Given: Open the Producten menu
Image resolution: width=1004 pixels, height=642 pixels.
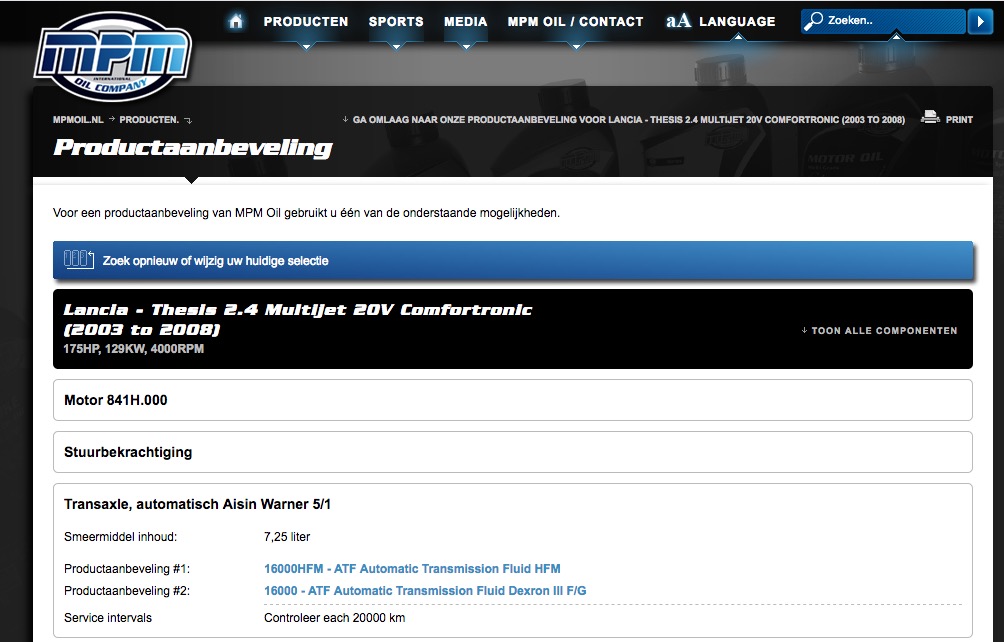Looking at the screenshot, I should pyautogui.click(x=306, y=22).
